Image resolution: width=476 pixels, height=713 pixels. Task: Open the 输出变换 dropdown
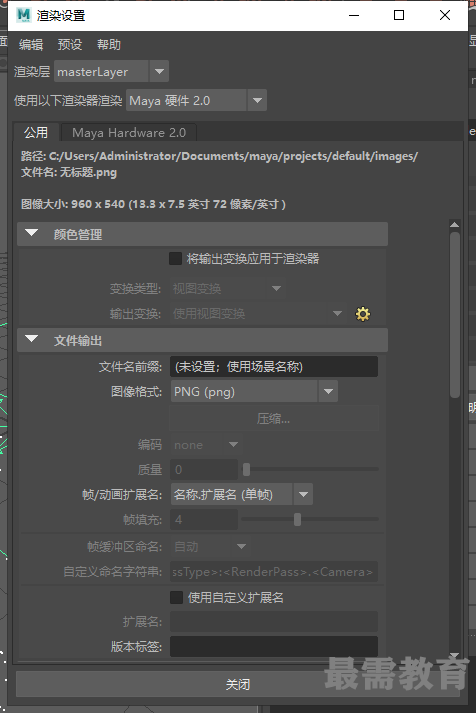tap(258, 313)
